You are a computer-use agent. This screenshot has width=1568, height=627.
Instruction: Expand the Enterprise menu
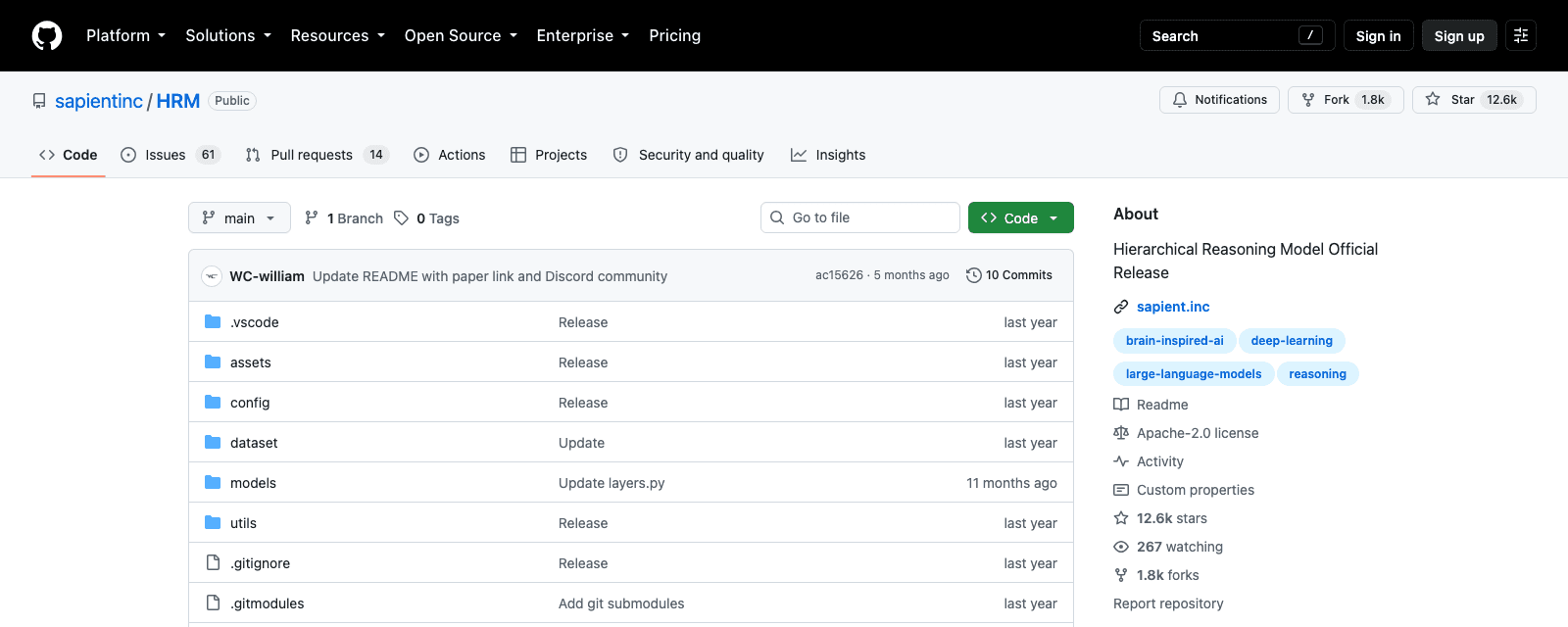[x=582, y=35]
